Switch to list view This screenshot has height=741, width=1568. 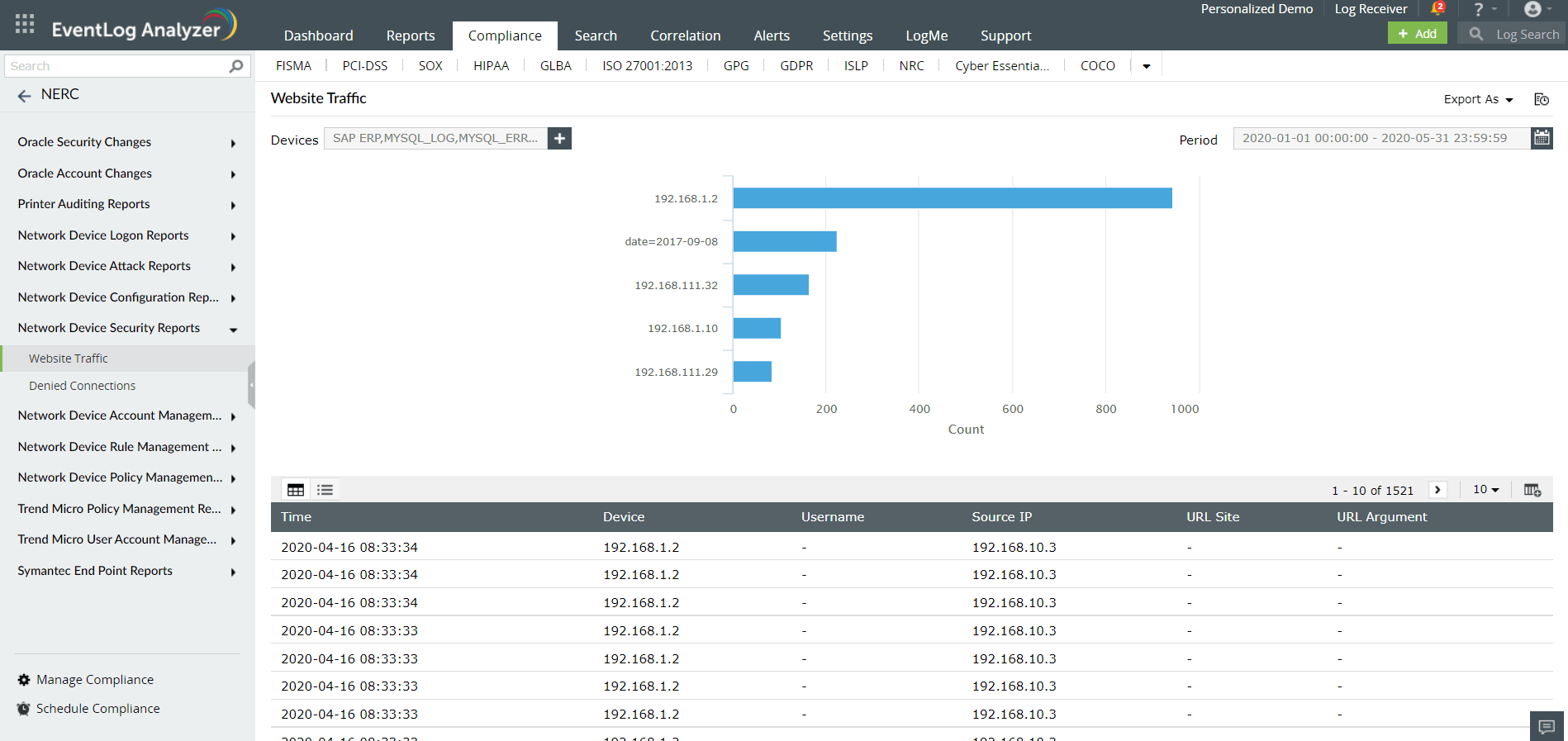[x=325, y=490]
